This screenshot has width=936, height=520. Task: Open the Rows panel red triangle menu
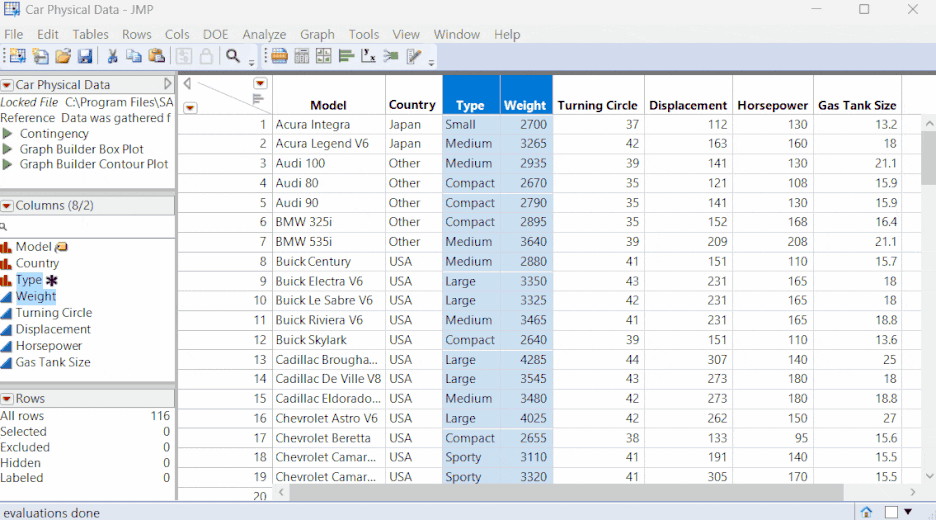7,398
